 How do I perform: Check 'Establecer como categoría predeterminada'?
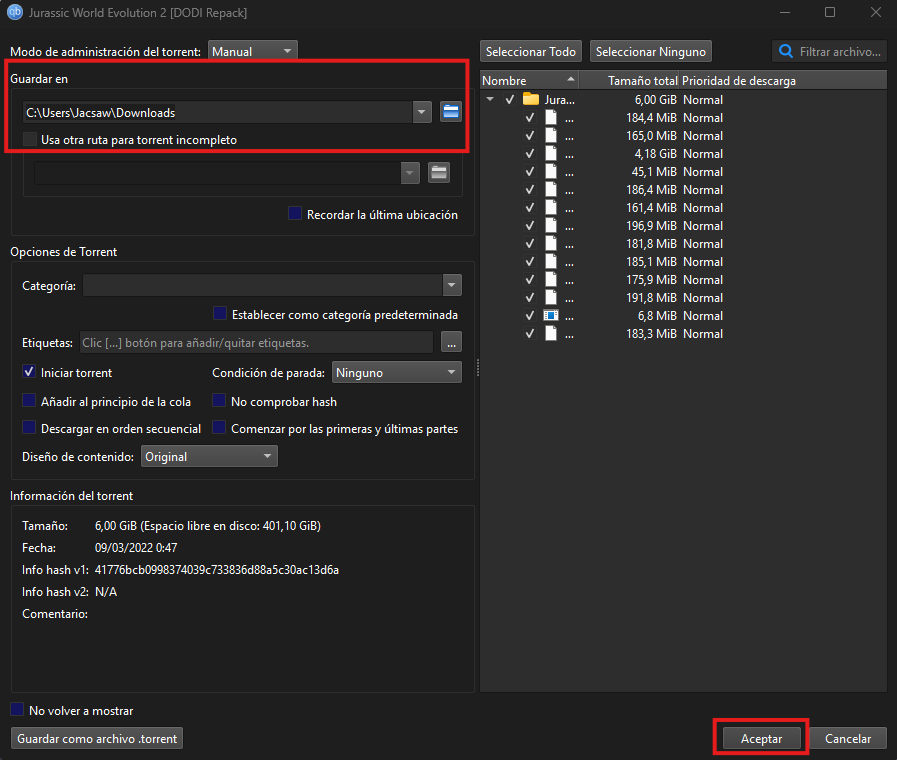pos(220,313)
